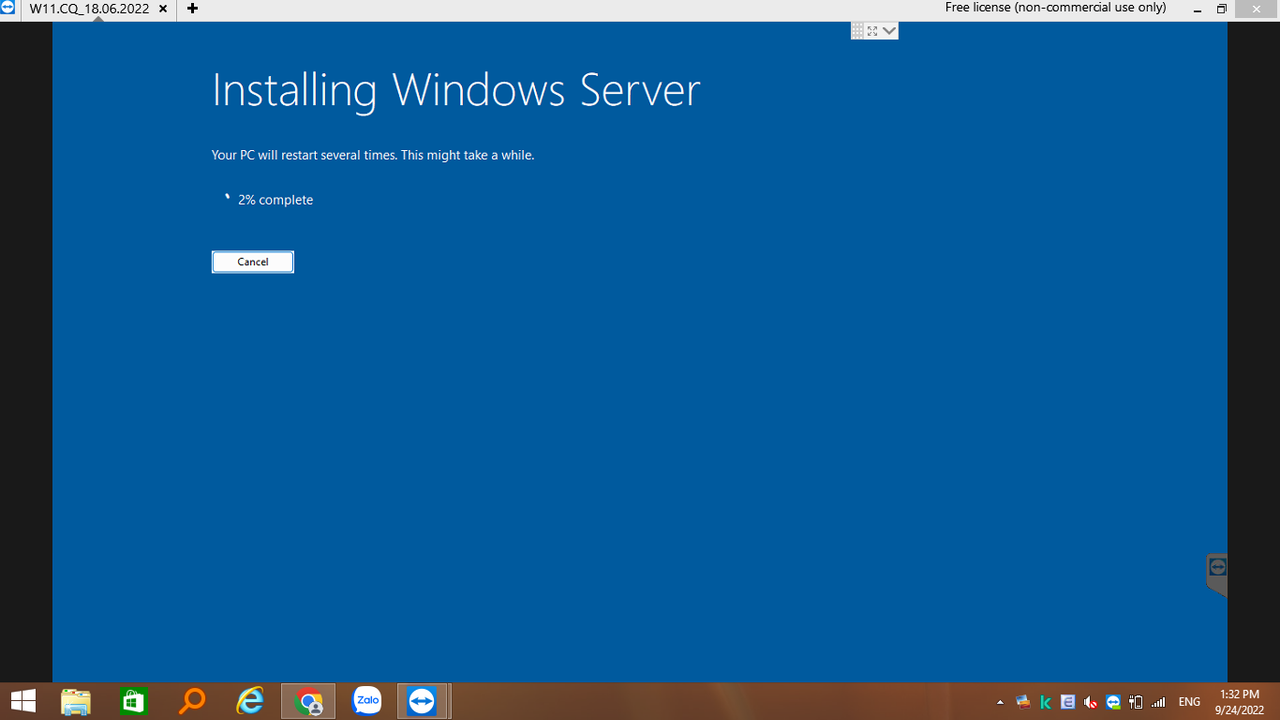Image resolution: width=1280 pixels, height=720 pixels.
Task: Show hidden system tray icons
Action: [1000, 702]
